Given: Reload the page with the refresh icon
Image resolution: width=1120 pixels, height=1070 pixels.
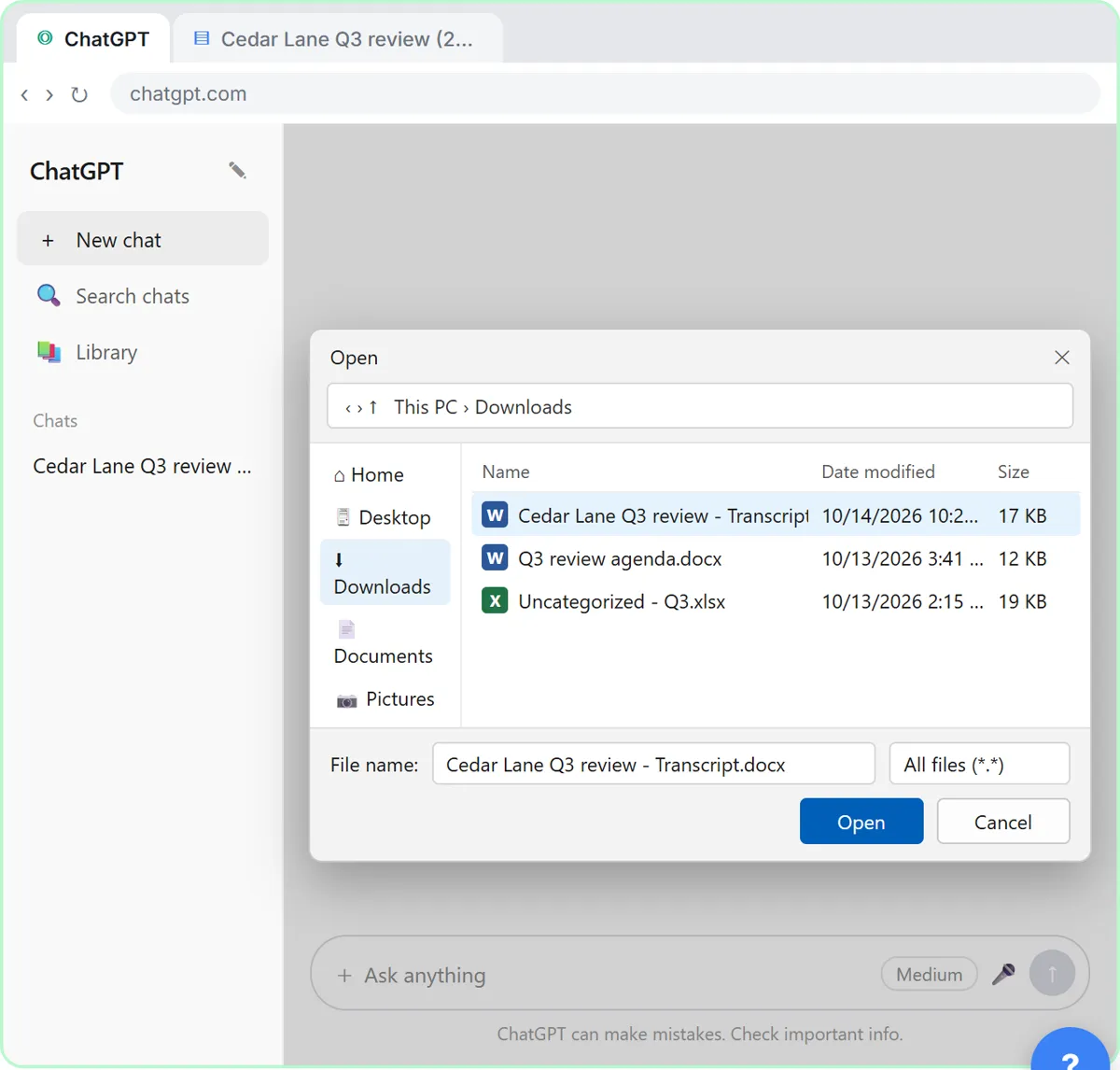Looking at the screenshot, I should click(x=79, y=94).
